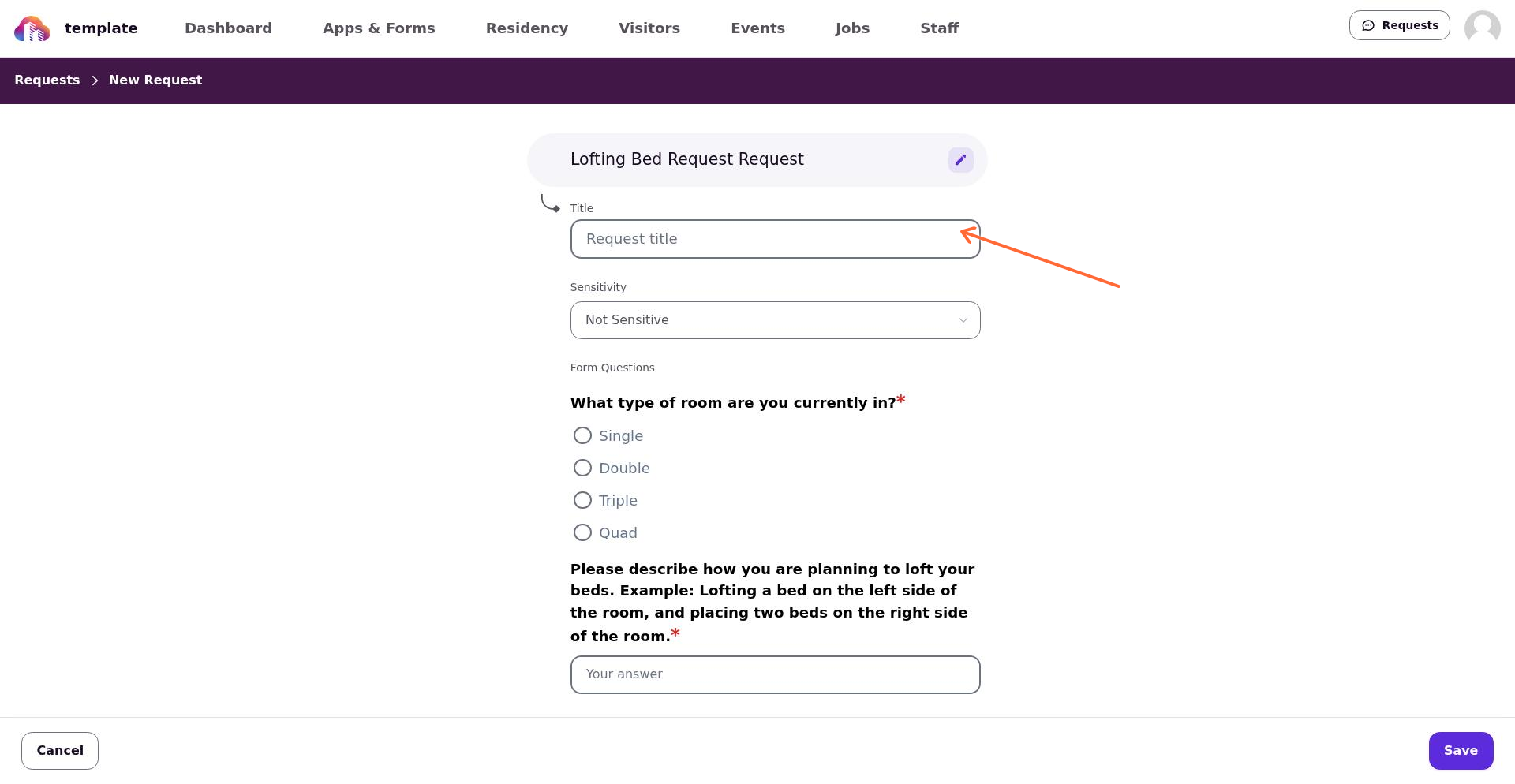Click the template brand name
This screenshot has width=1515, height=784.
(x=101, y=28)
